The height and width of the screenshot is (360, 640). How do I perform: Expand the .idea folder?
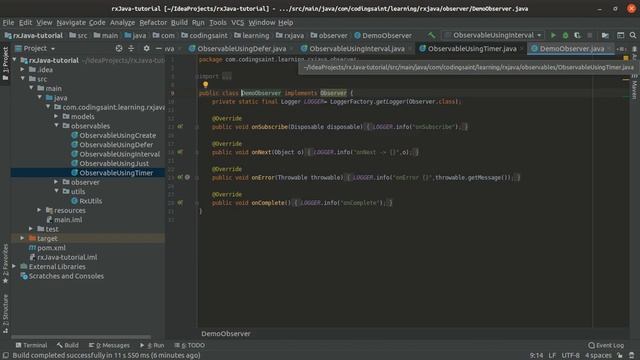tap(23, 69)
